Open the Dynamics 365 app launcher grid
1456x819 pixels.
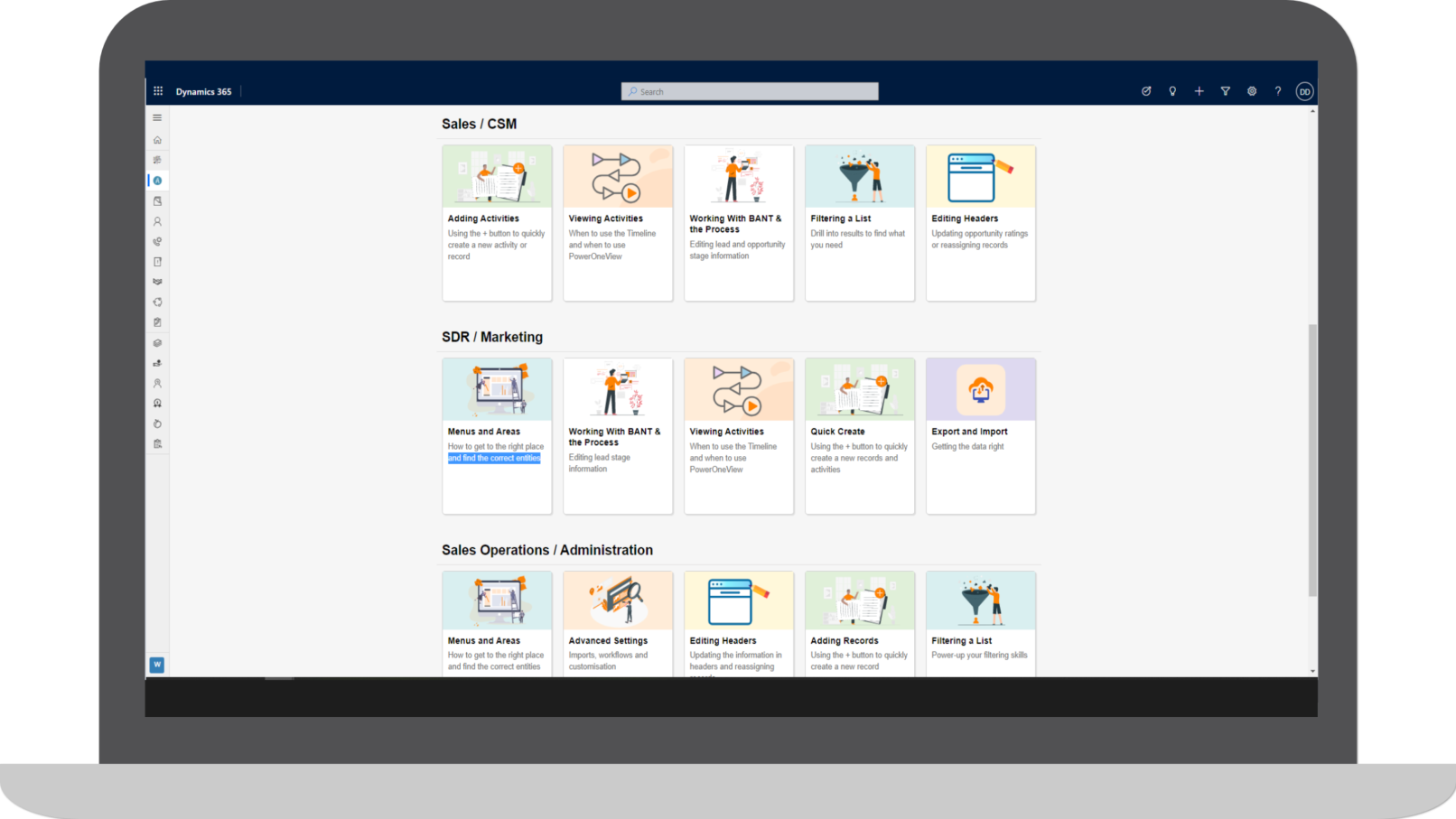[158, 91]
